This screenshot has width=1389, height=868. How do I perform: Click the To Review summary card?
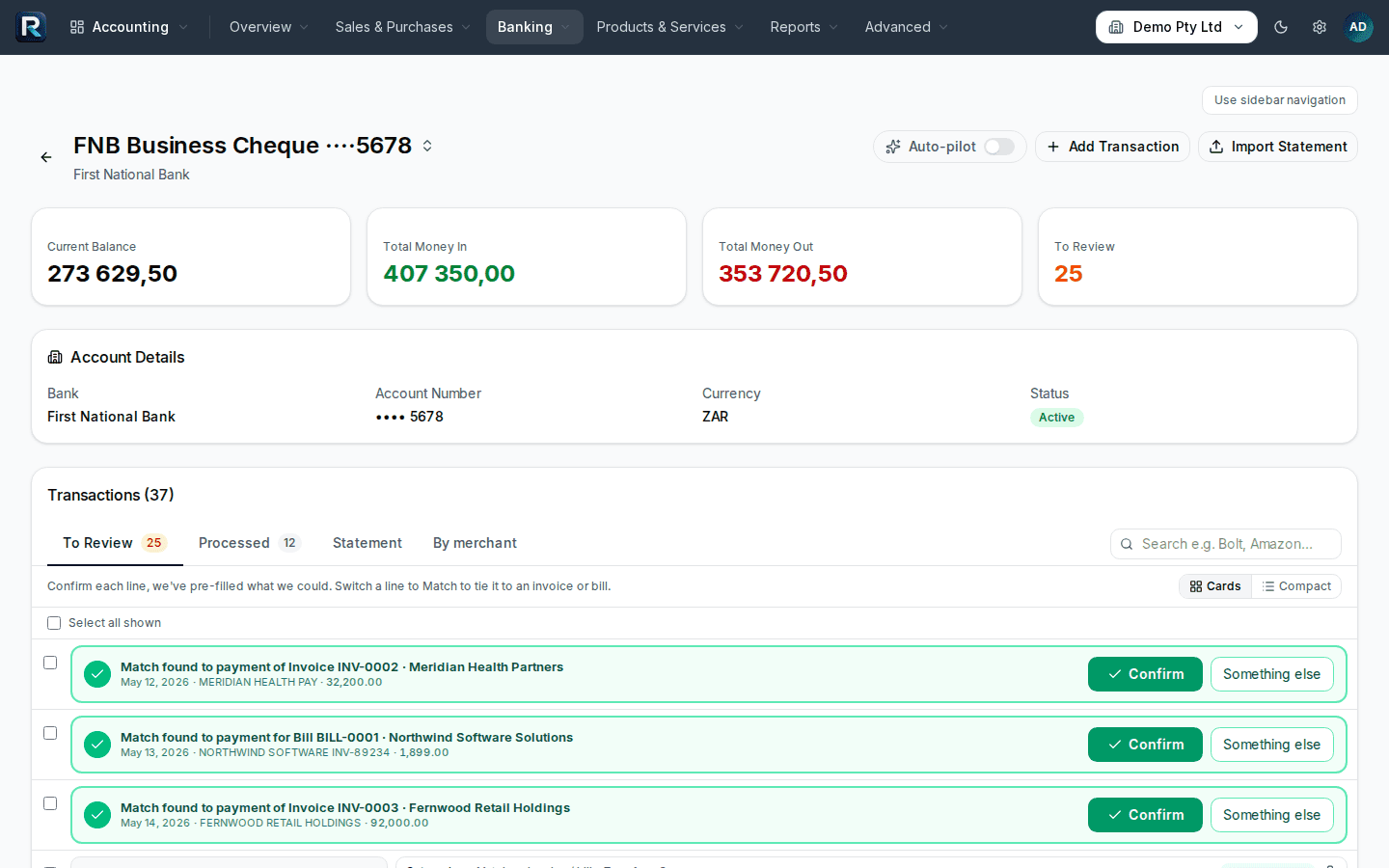coord(1198,257)
